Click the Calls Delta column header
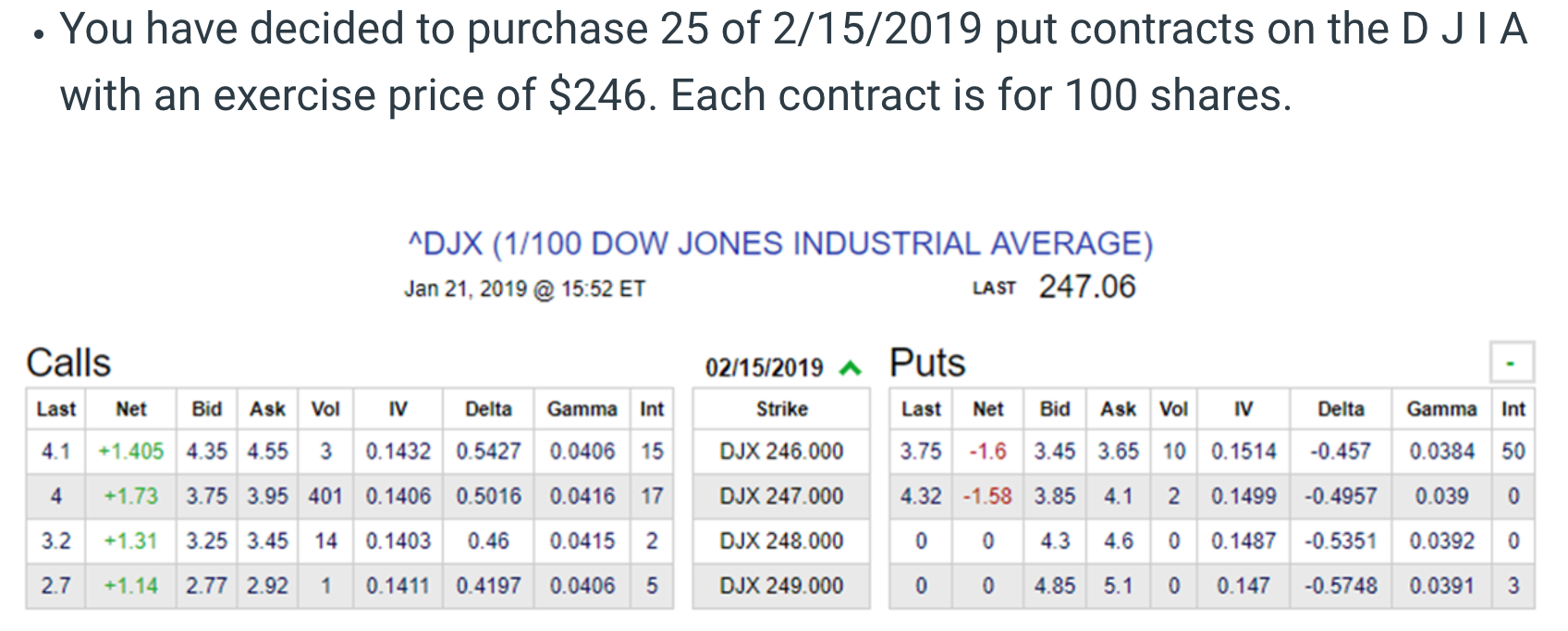This screenshot has width=1568, height=631. (x=488, y=409)
